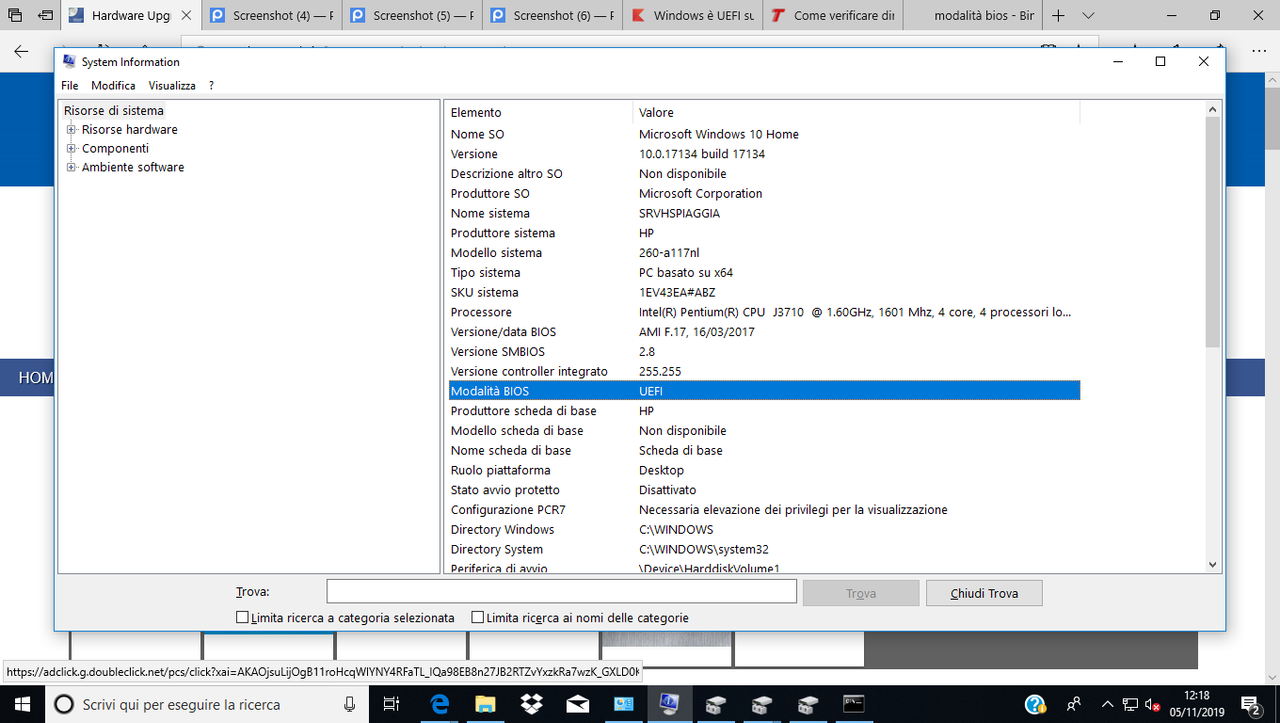Click the 'Chiudi Trova' button
The width and height of the screenshot is (1280, 723).
pyautogui.click(x=984, y=592)
